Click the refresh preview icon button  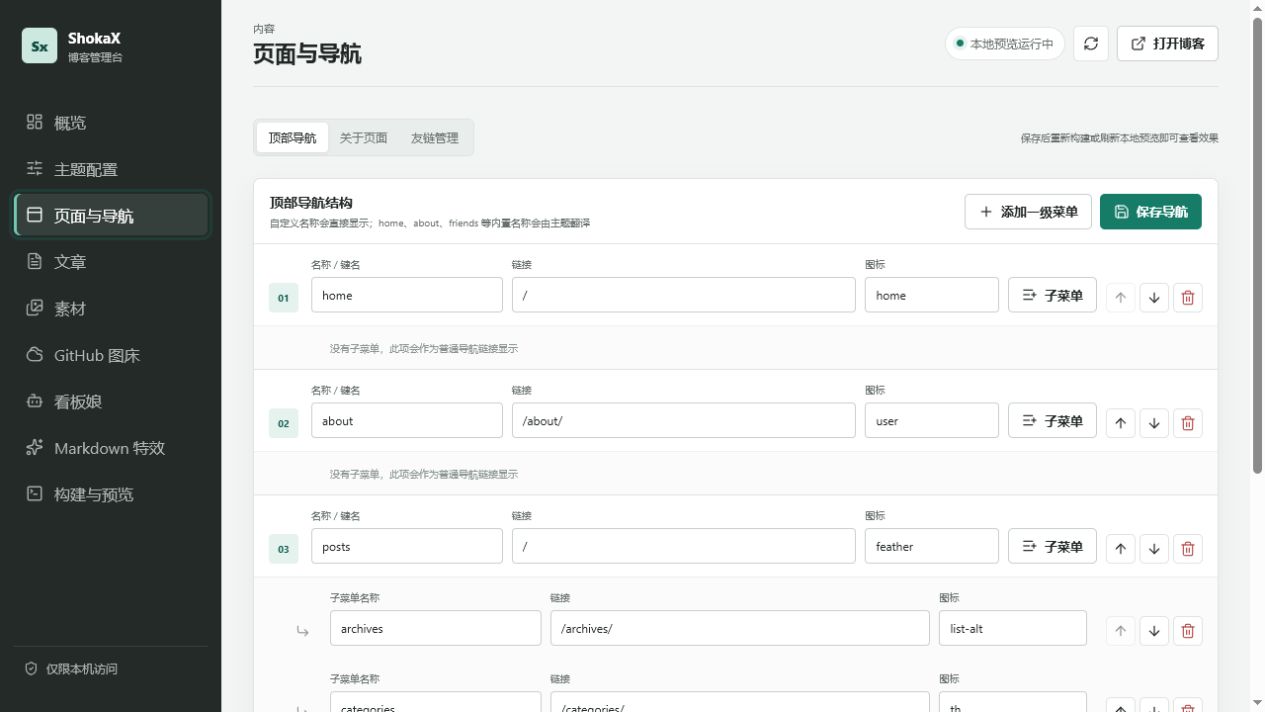pos(1091,44)
